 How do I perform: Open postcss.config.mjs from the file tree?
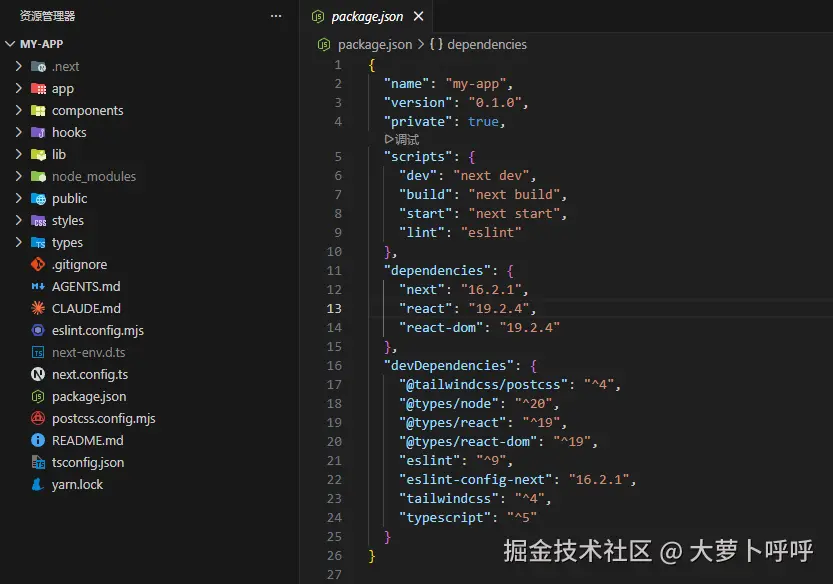[104, 419]
